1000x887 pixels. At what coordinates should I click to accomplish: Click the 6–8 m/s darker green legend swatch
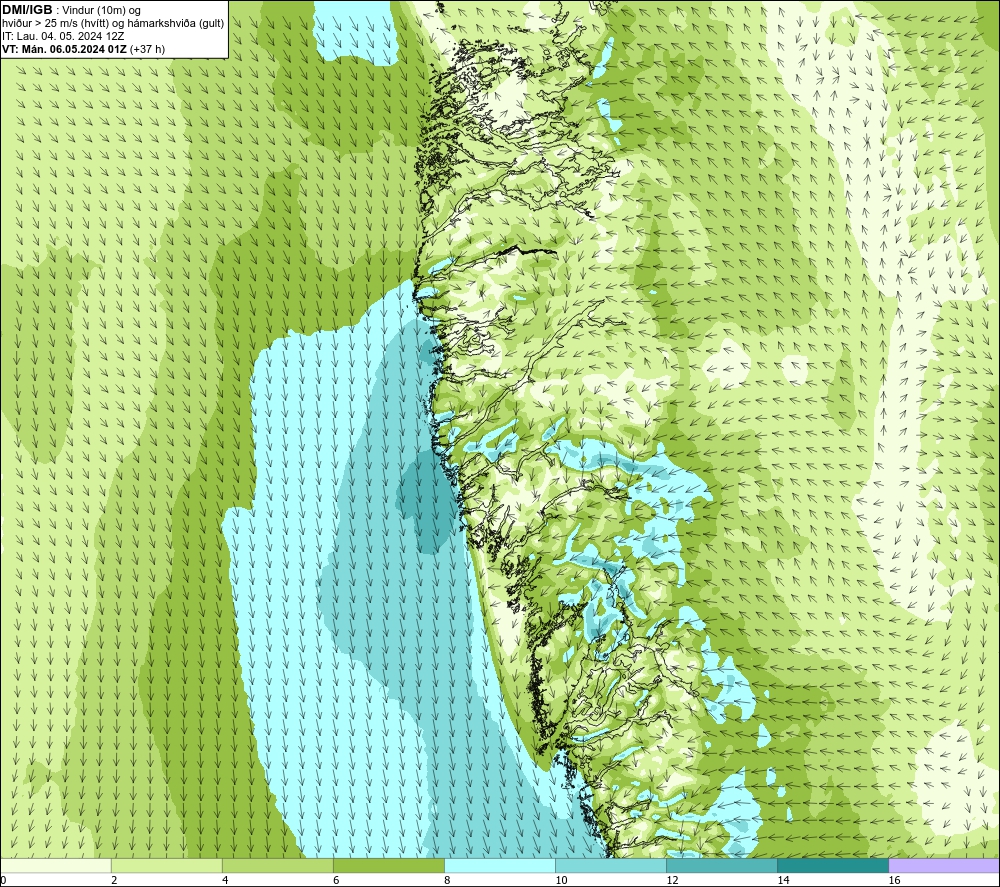pyautogui.click(x=388, y=866)
